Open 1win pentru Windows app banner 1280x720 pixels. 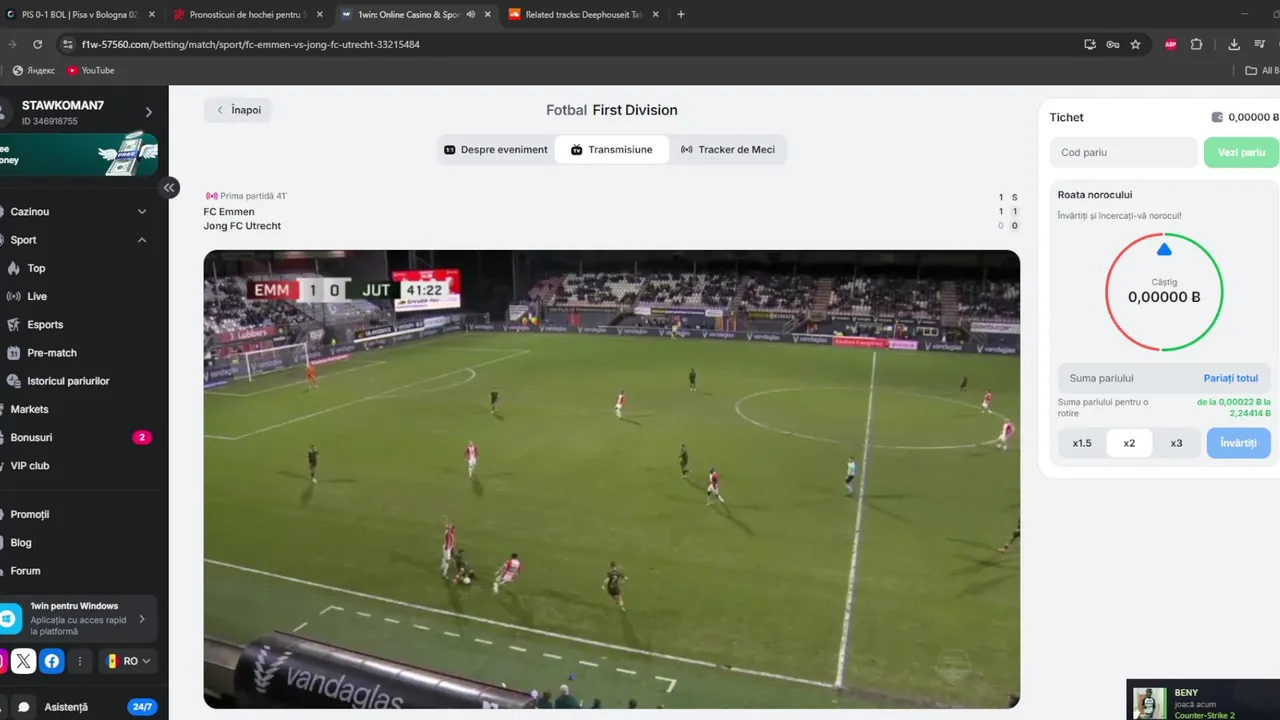click(x=79, y=619)
